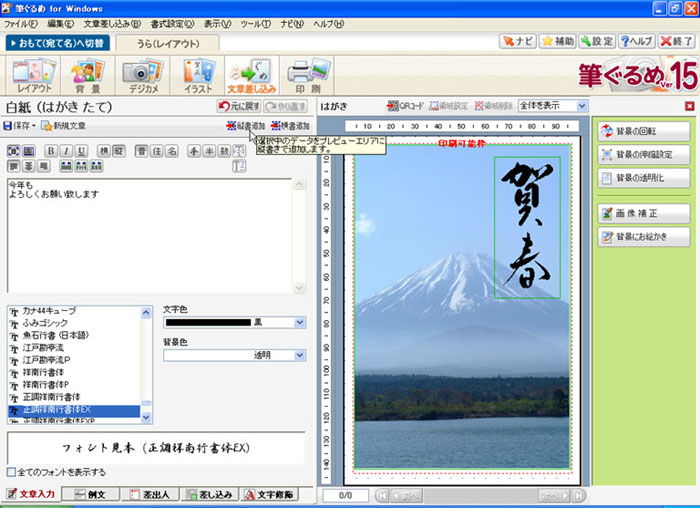Click 縦書追加 to add vertical text

(x=245, y=126)
